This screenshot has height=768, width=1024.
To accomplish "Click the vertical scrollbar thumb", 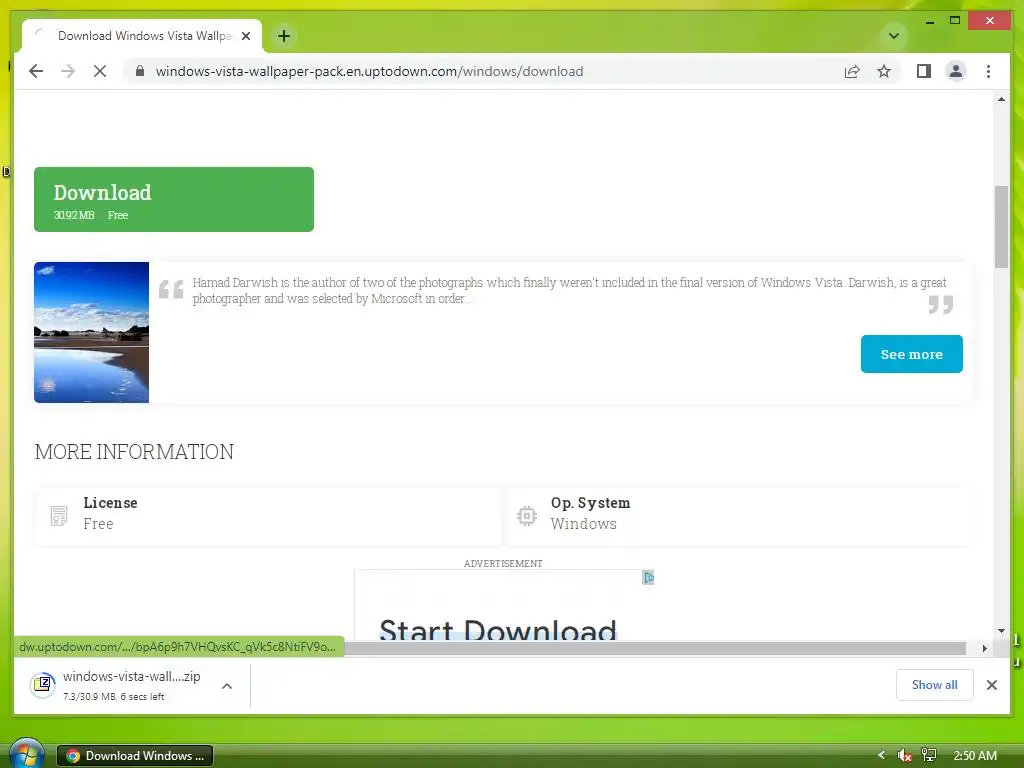I will coord(1001,227).
